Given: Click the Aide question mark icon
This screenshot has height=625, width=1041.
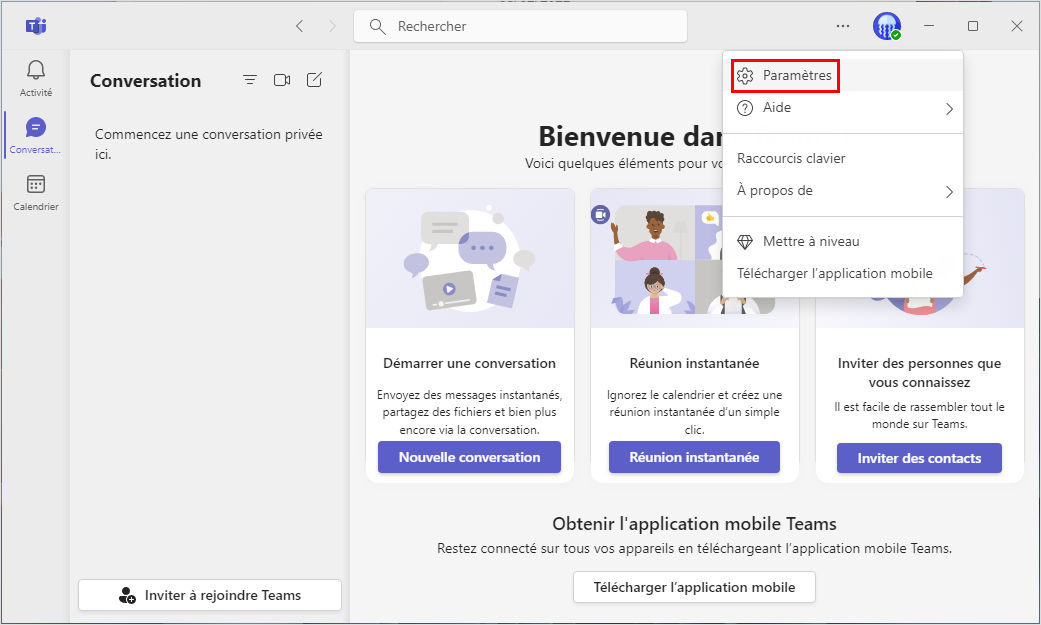Looking at the screenshot, I should click(745, 108).
